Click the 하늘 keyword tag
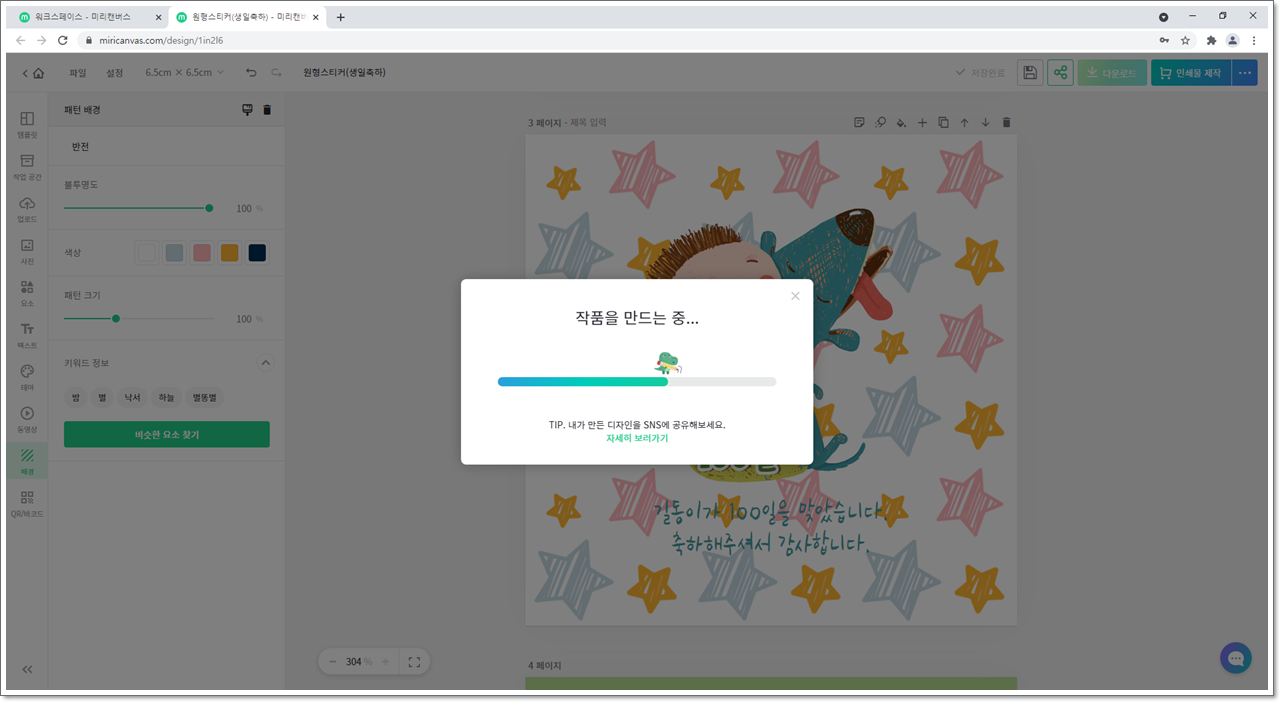 (x=166, y=397)
